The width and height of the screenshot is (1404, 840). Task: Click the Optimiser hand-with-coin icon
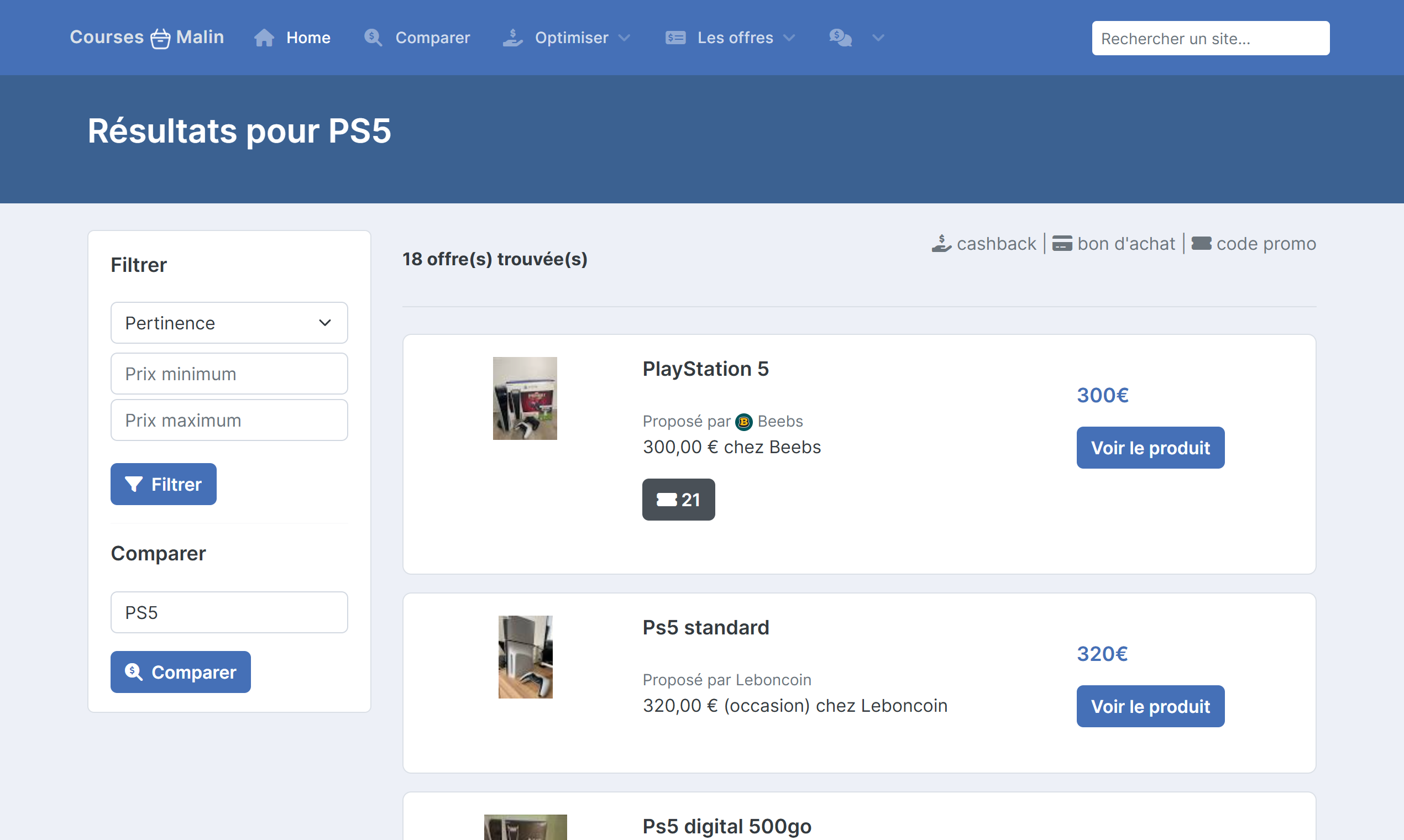point(512,38)
